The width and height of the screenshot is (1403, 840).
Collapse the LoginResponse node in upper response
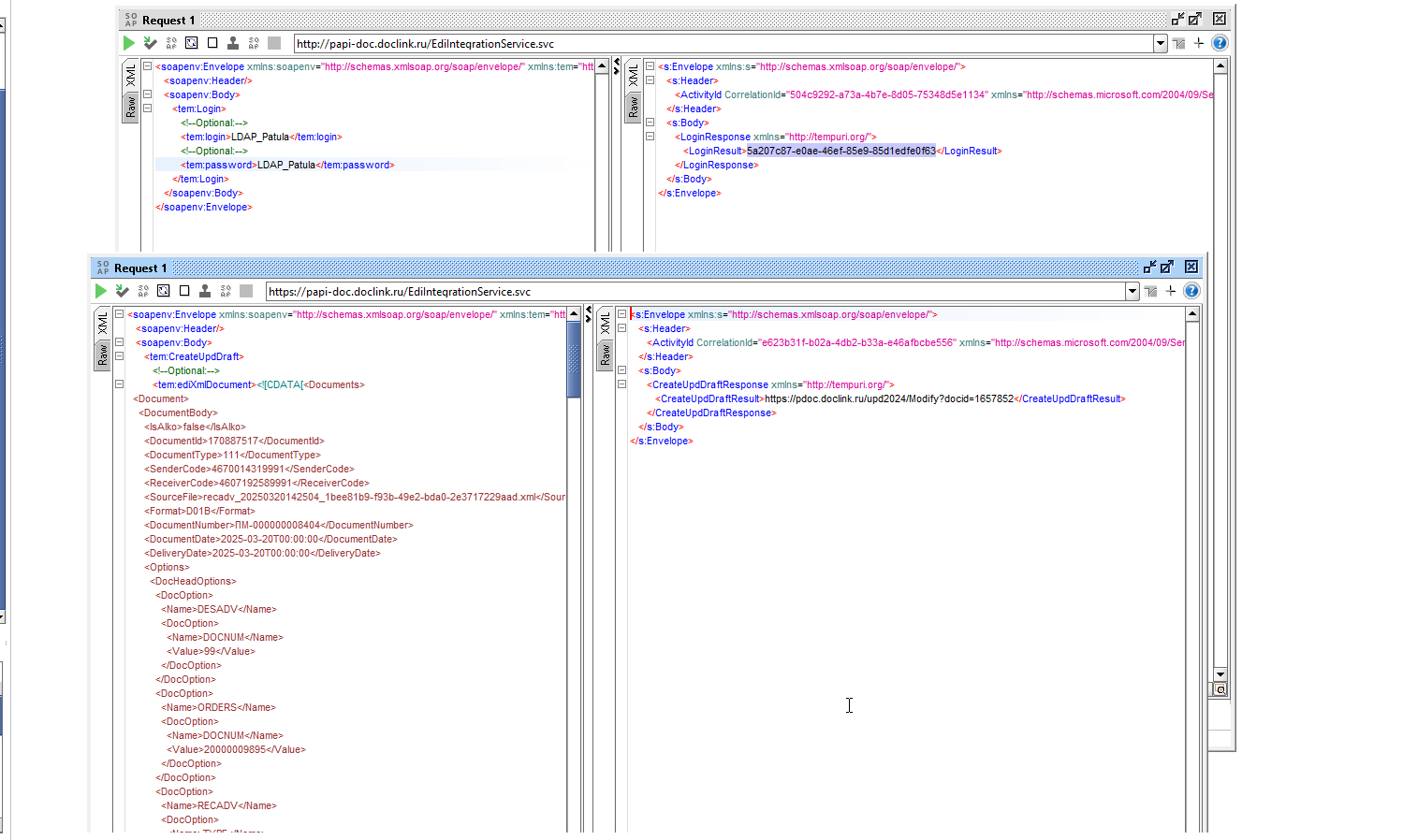[x=650, y=137]
